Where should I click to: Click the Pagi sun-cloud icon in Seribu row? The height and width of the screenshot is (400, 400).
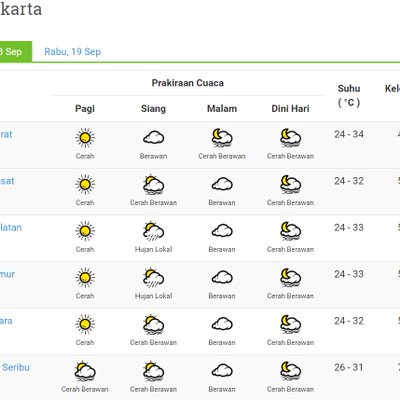point(85,371)
